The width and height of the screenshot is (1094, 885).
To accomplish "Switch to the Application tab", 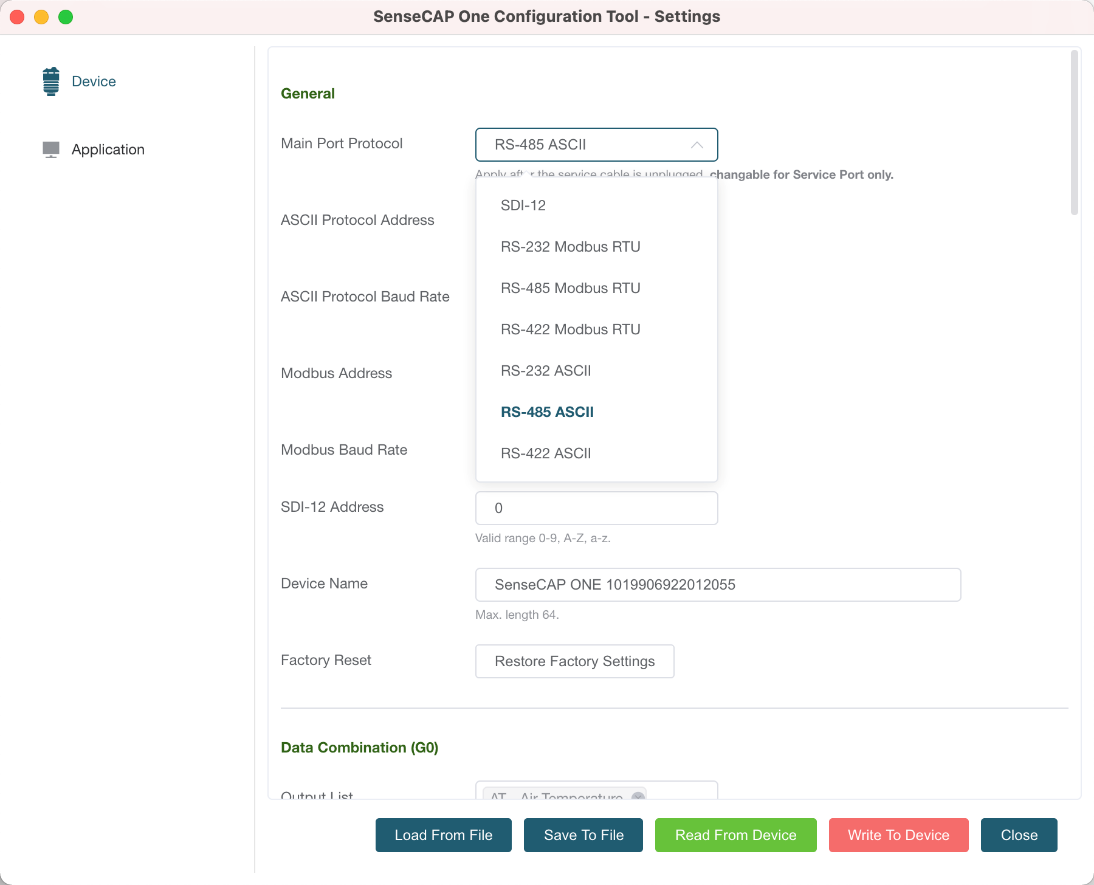I will (108, 149).
